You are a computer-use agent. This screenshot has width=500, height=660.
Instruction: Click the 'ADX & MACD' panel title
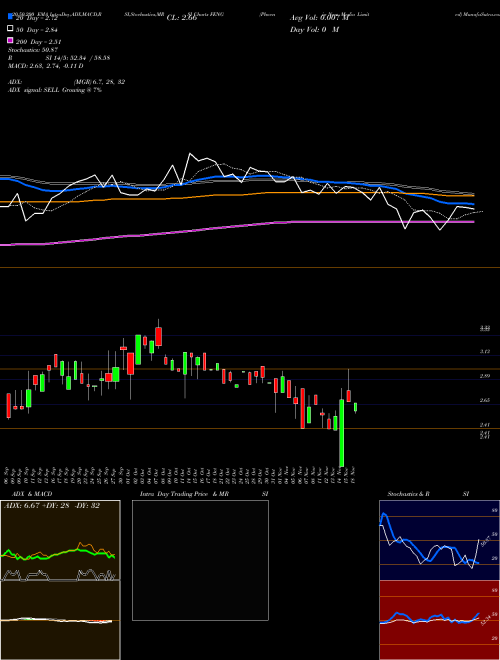point(32,494)
